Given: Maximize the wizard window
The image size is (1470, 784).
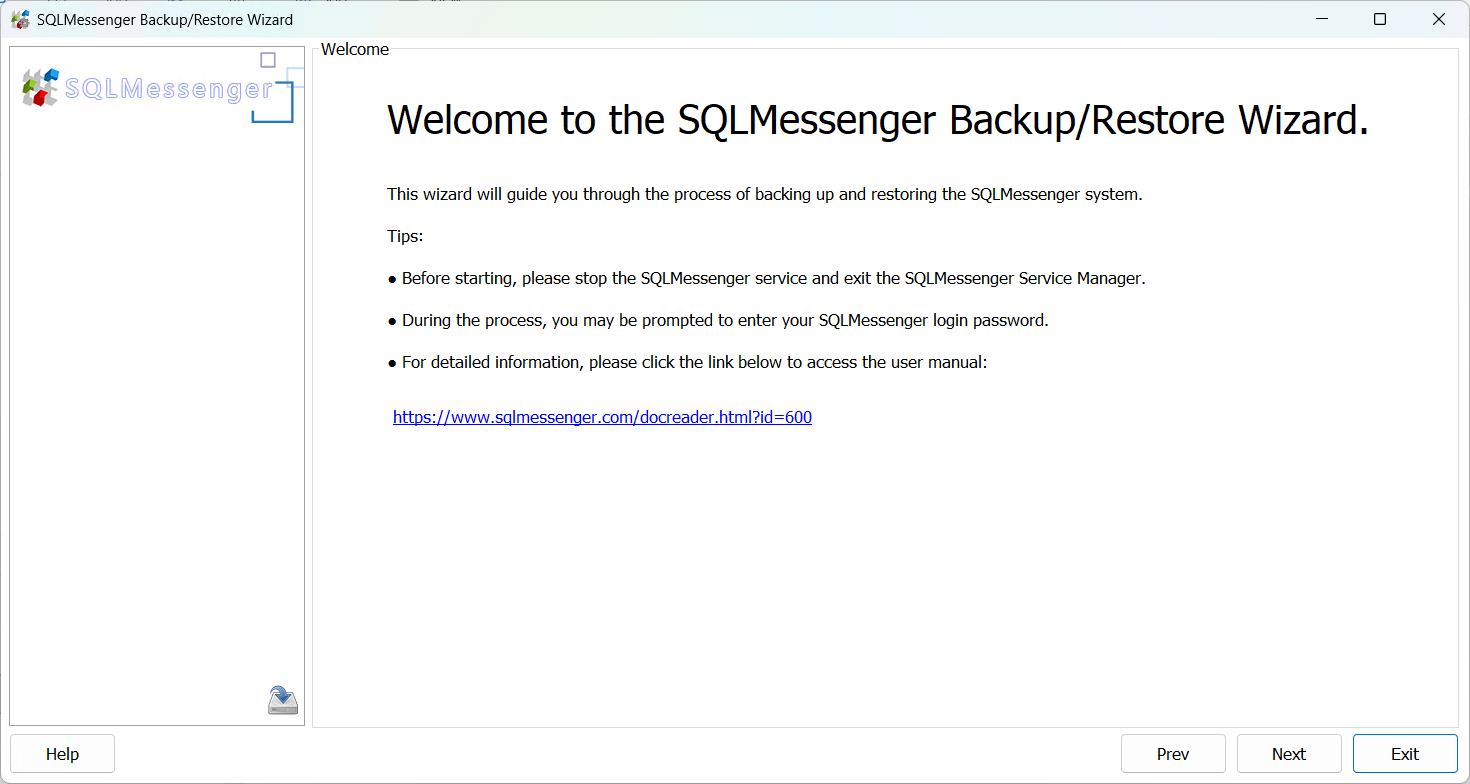Looking at the screenshot, I should (x=1380, y=18).
